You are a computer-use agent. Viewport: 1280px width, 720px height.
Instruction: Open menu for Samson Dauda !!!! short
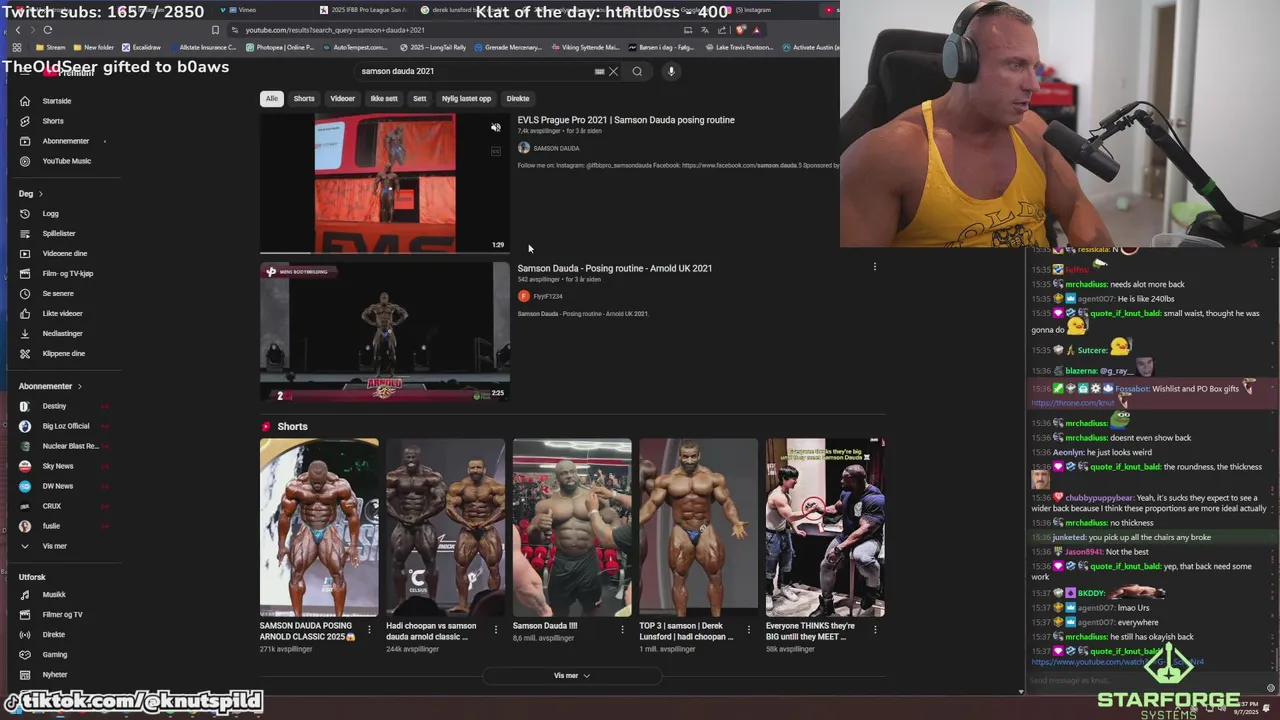pos(622,629)
